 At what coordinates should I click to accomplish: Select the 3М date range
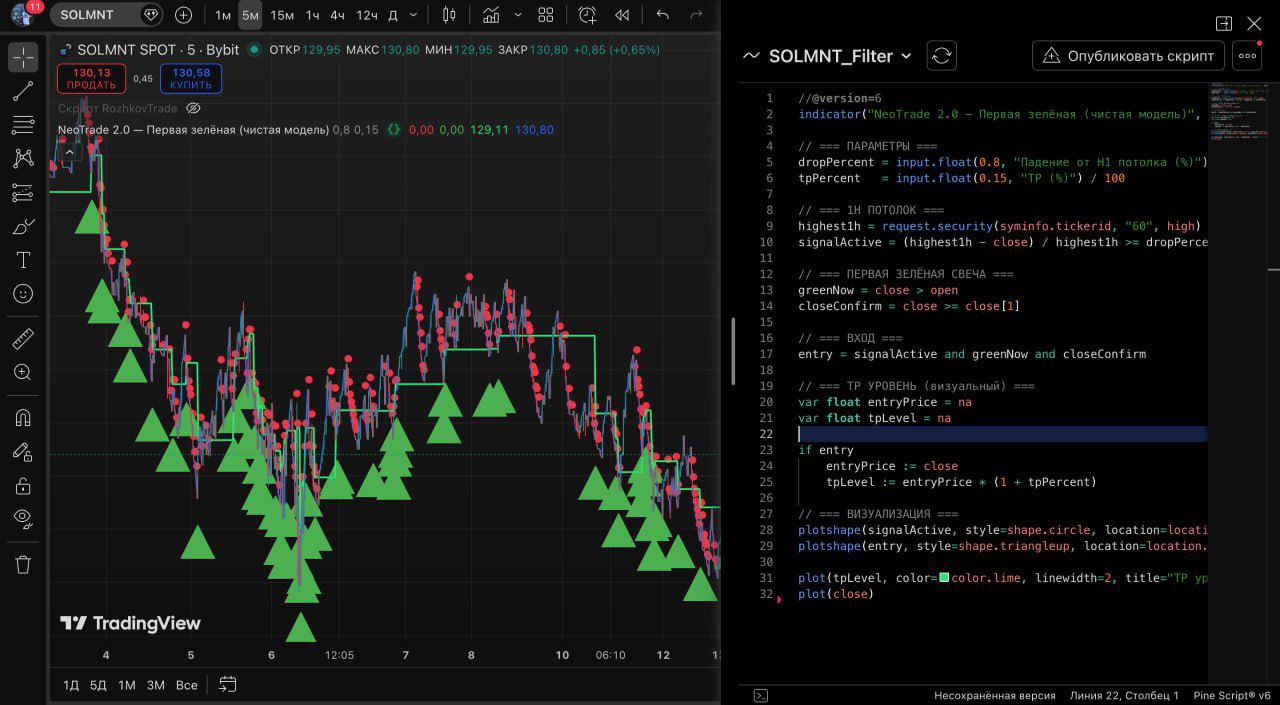pos(155,685)
